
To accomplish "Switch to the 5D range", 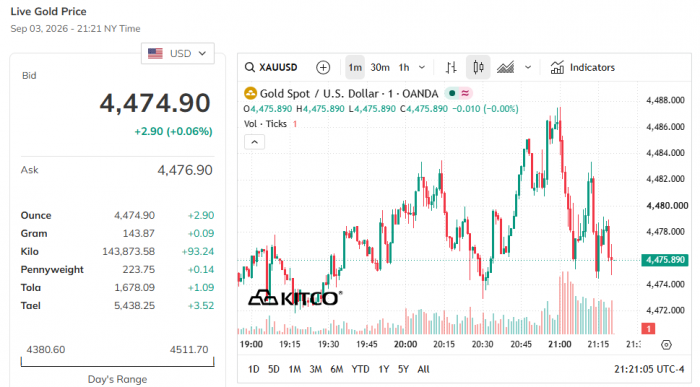I will (x=274, y=369).
